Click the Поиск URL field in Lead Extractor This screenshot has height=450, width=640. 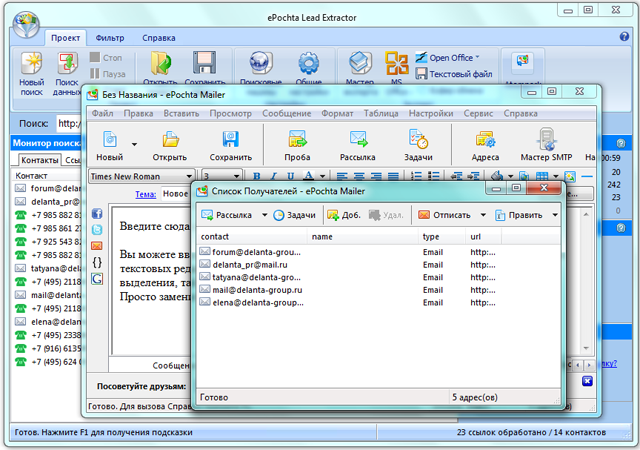point(69,123)
